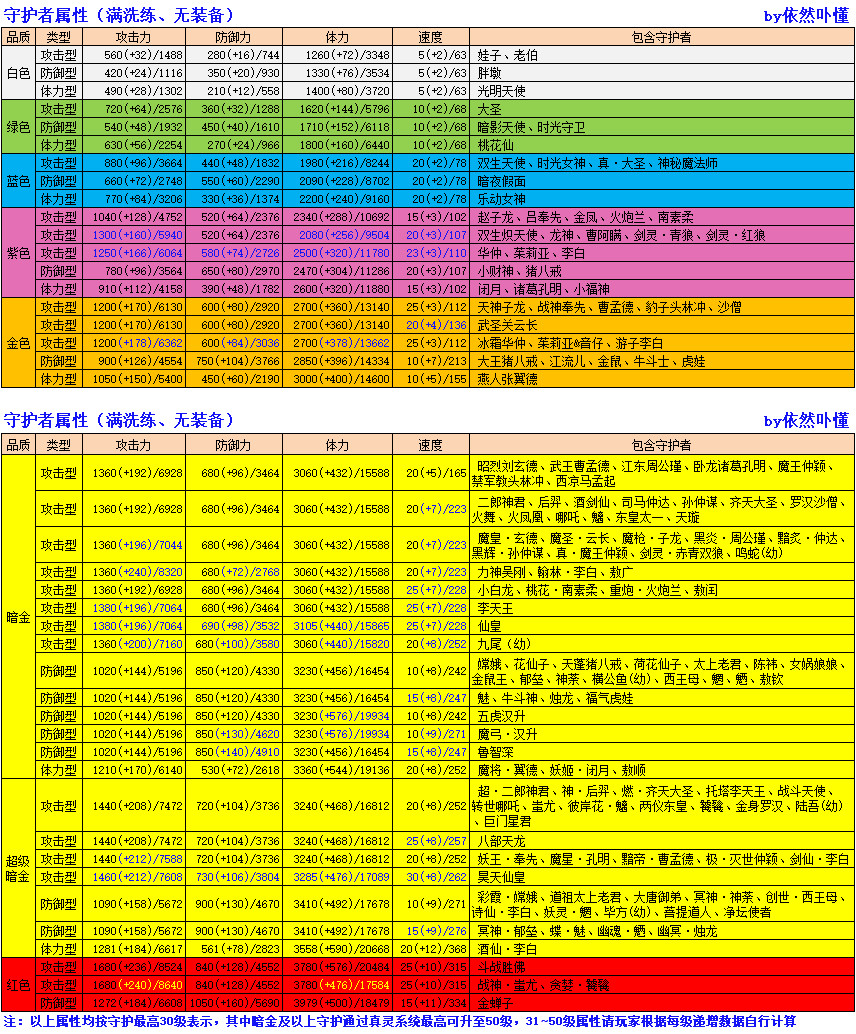The height and width of the screenshot is (1034, 856).
Task: Click the guardian cell 八部天龙
Action: tap(661, 841)
